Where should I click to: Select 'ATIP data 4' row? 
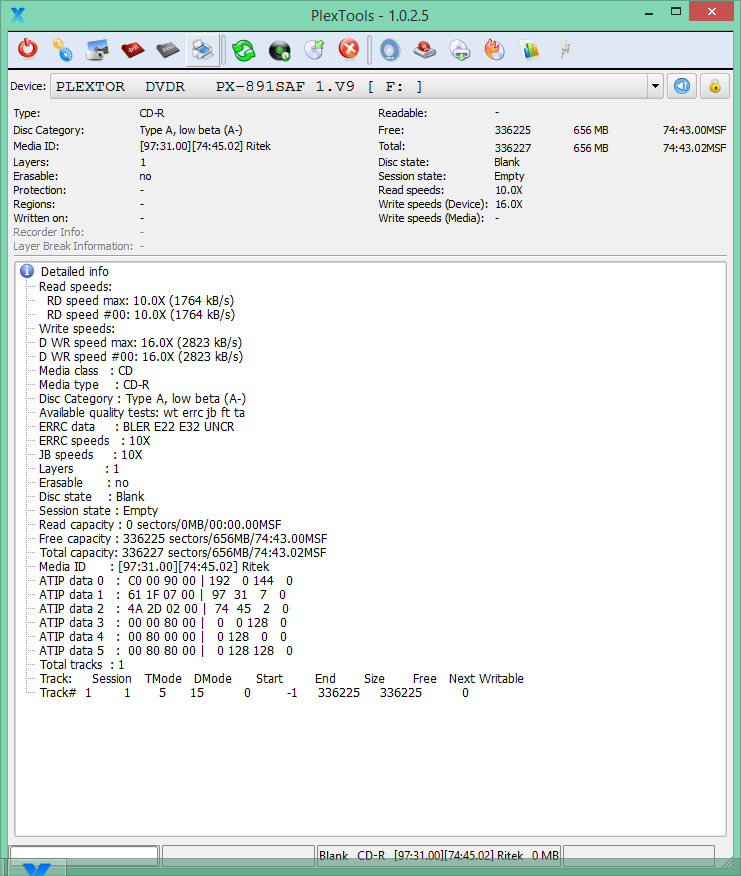163,636
